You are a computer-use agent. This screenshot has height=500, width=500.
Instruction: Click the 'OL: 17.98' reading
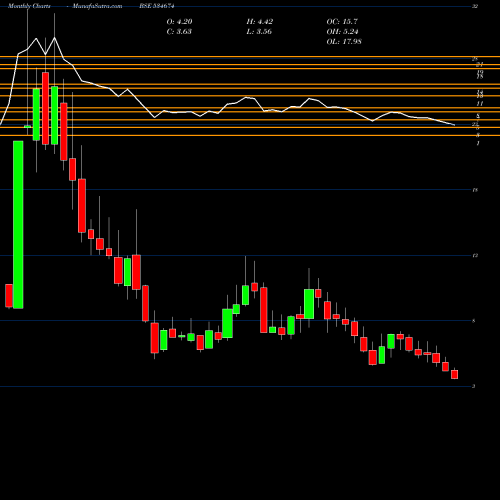click(x=344, y=42)
